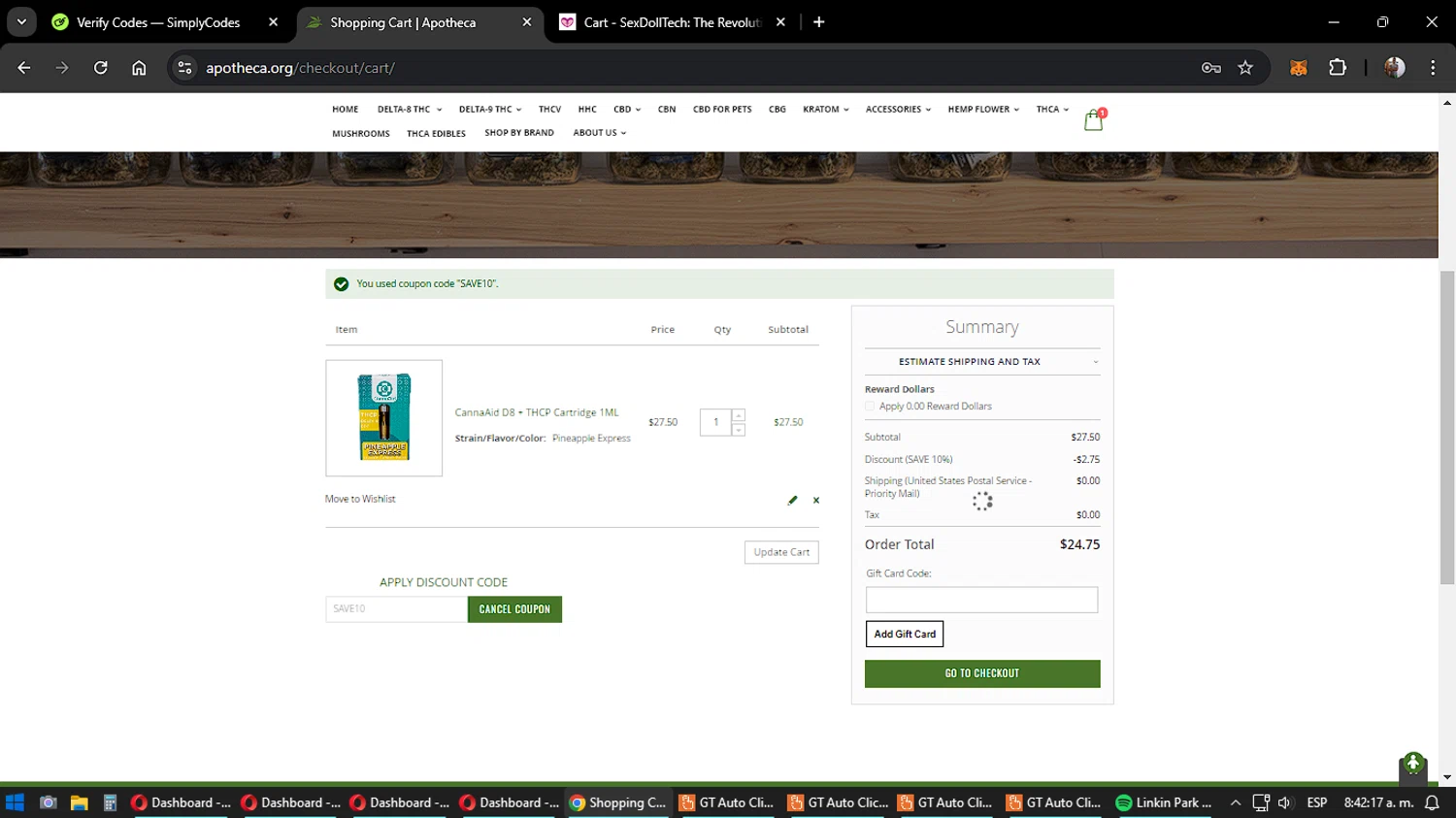
Task: Open Spotify Linkin Park taskbar item
Action: 1165,802
